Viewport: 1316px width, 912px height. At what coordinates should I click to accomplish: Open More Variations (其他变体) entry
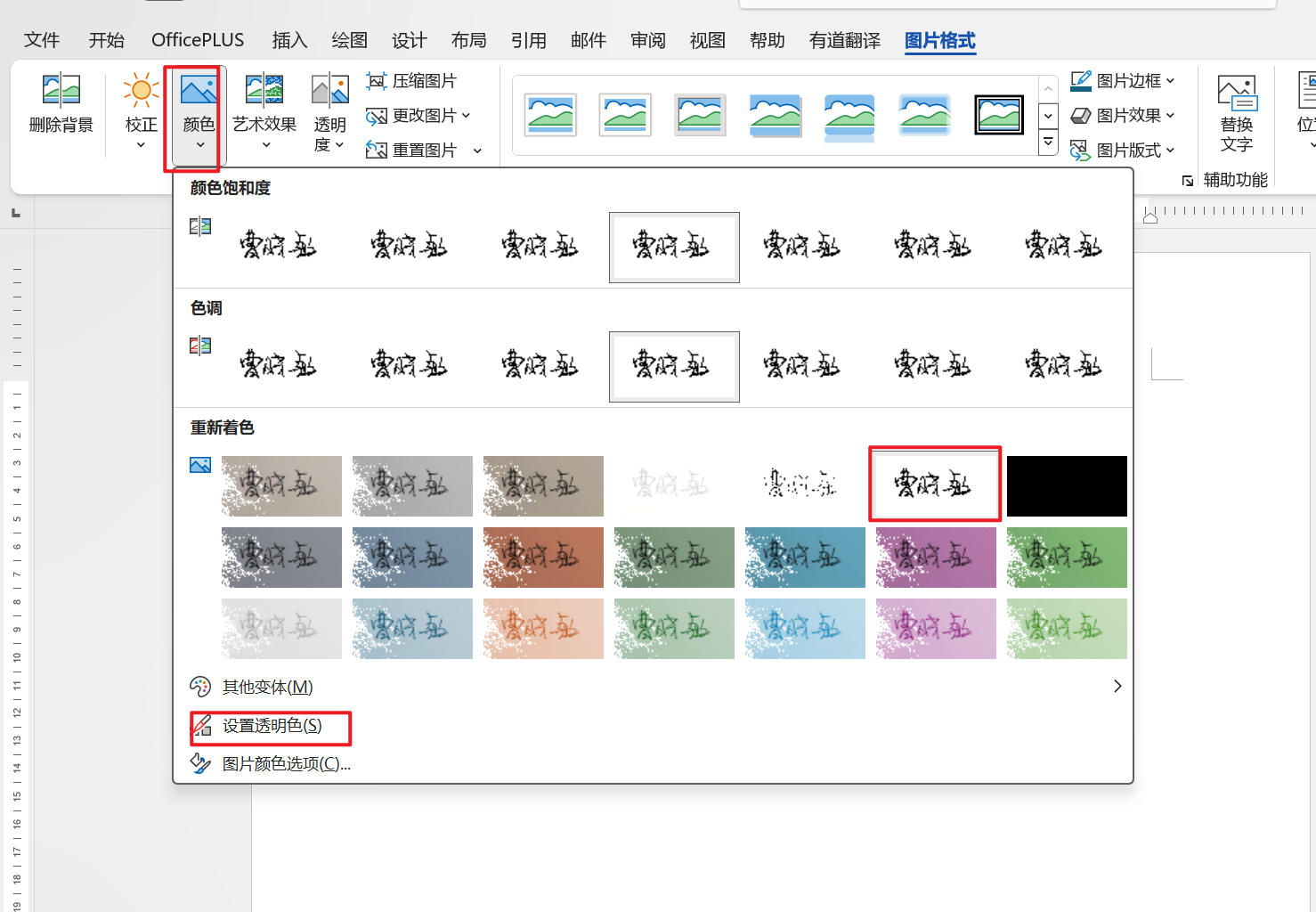point(252,687)
